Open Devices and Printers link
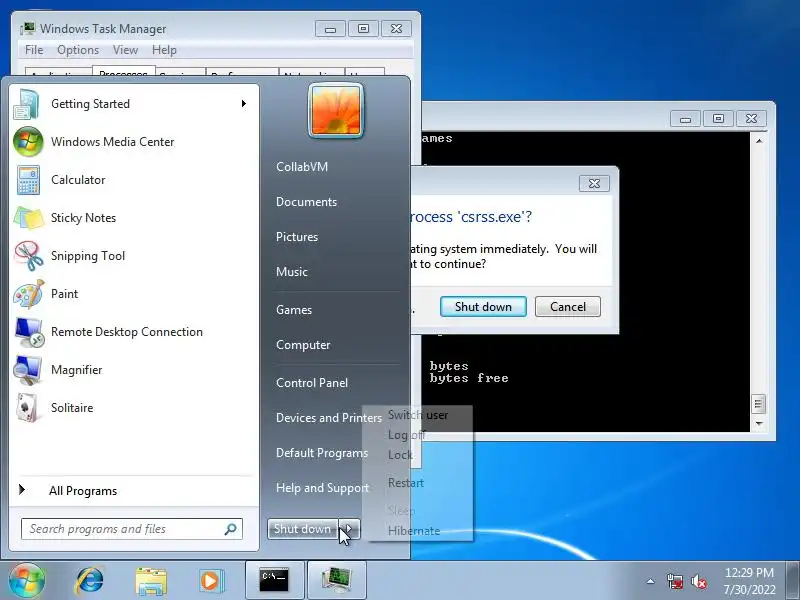This screenshot has width=800, height=600. (x=329, y=418)
